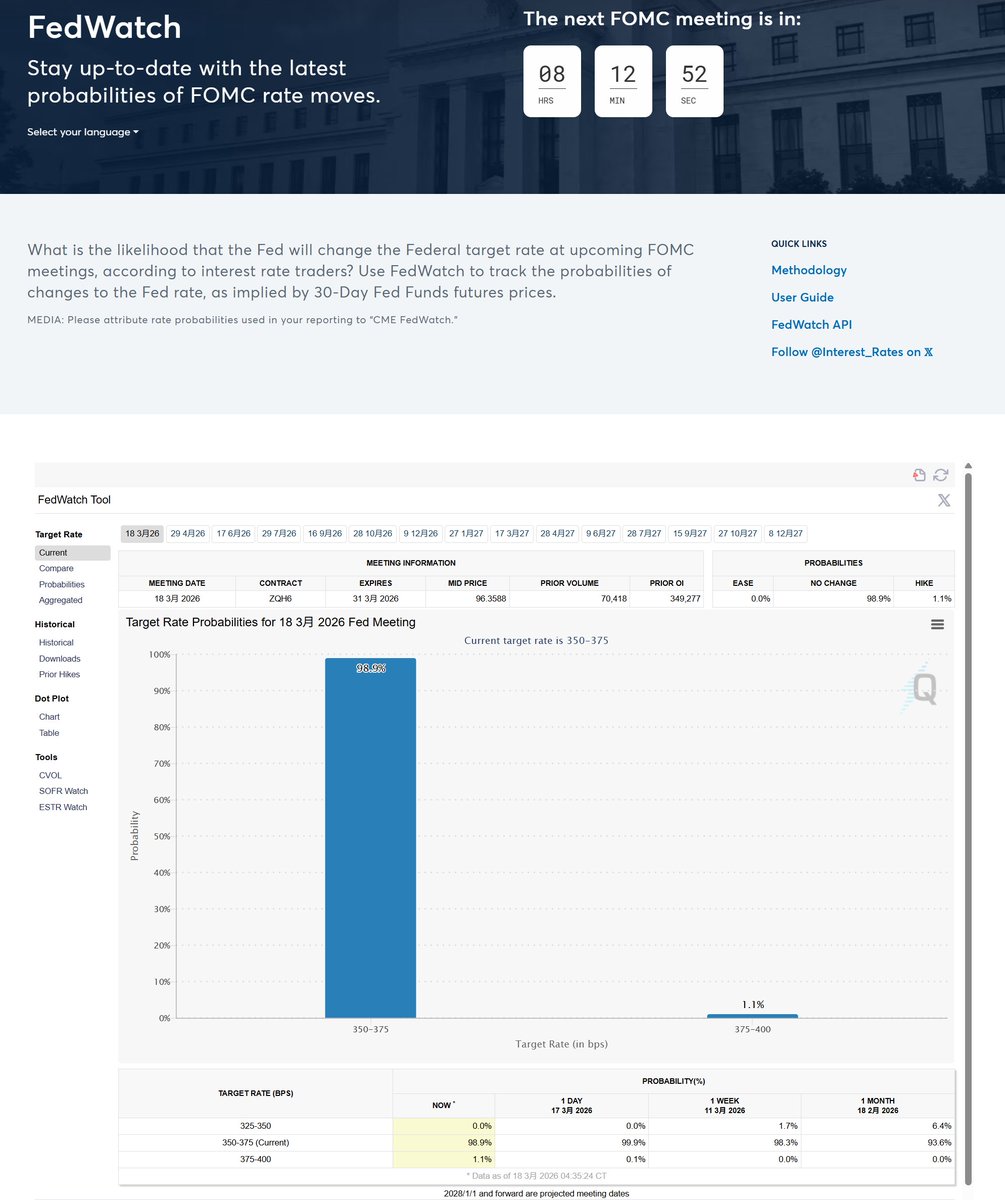Open the Dot Plot Chart item
Image resolution: width=1005 pixels, height=1200 pixels.
point(49,717)
